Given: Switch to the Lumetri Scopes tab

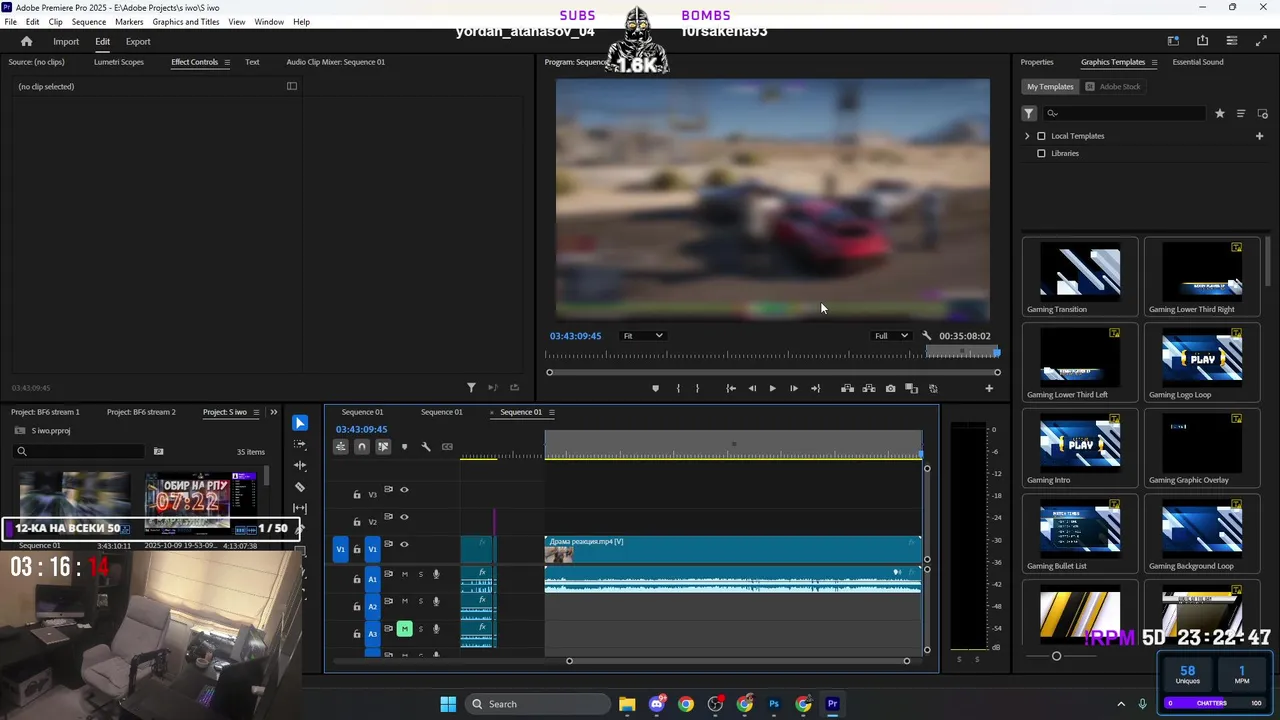Looking at the screenshot, I should (x=119, y=62).
